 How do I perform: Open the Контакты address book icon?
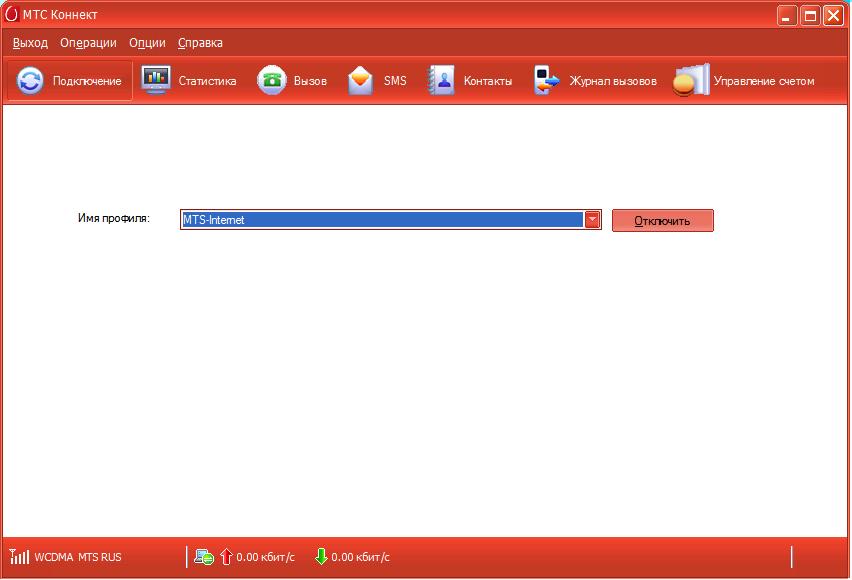click(441, 80)
